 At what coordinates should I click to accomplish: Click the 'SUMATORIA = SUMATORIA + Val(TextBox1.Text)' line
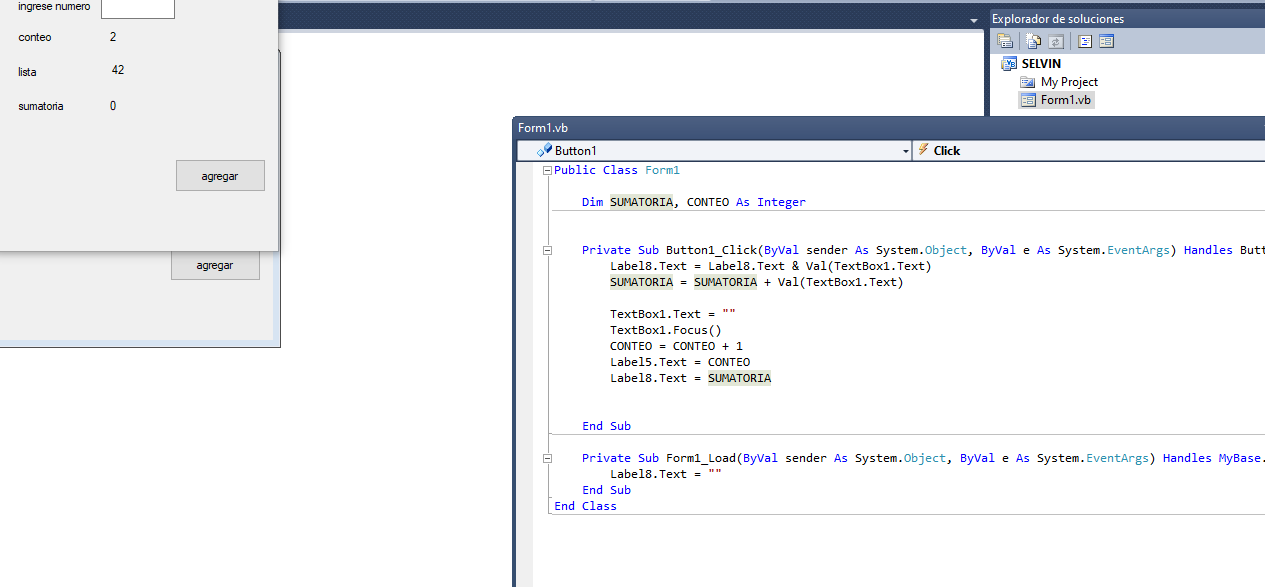[x=757, y=282]
